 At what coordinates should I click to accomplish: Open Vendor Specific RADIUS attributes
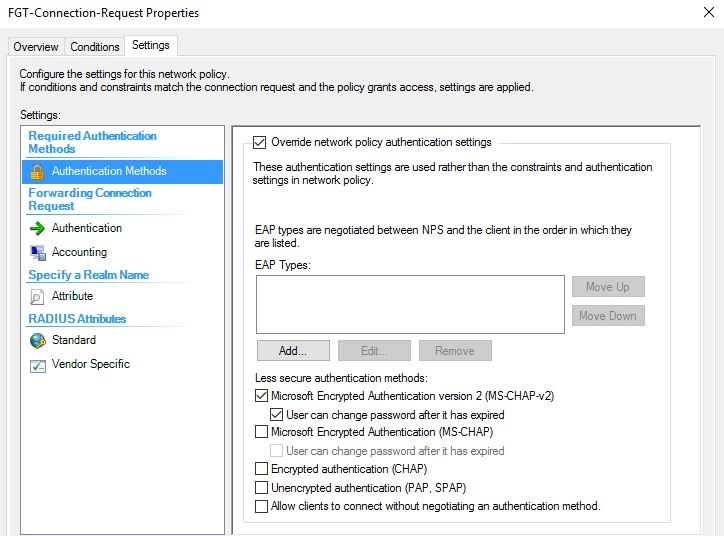(91, 364)
